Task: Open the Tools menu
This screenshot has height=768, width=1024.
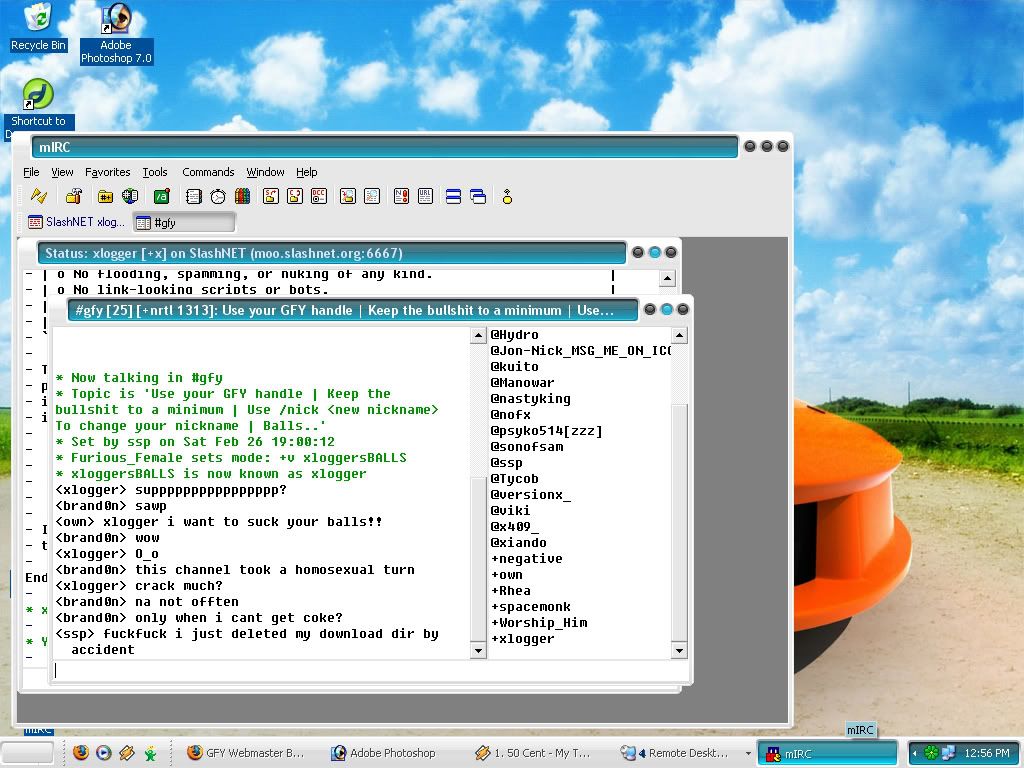Action: click(155, 172)
